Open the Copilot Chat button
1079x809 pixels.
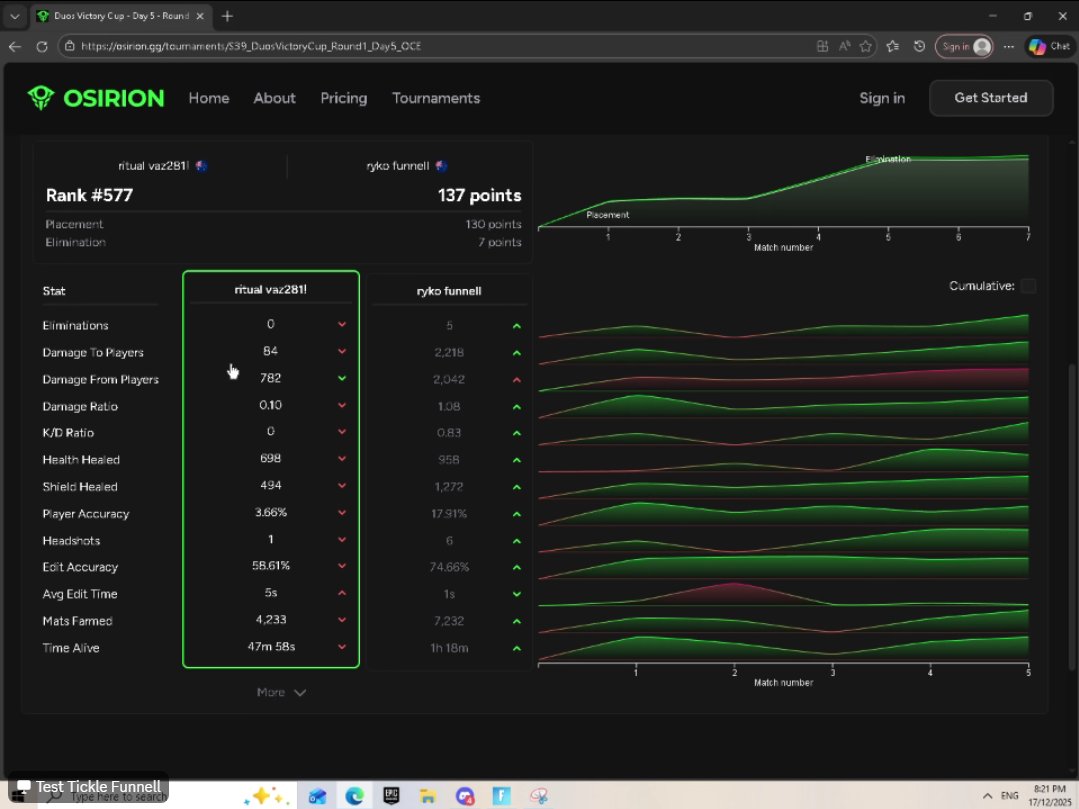pyautogui.click(x=1049, y=46)
